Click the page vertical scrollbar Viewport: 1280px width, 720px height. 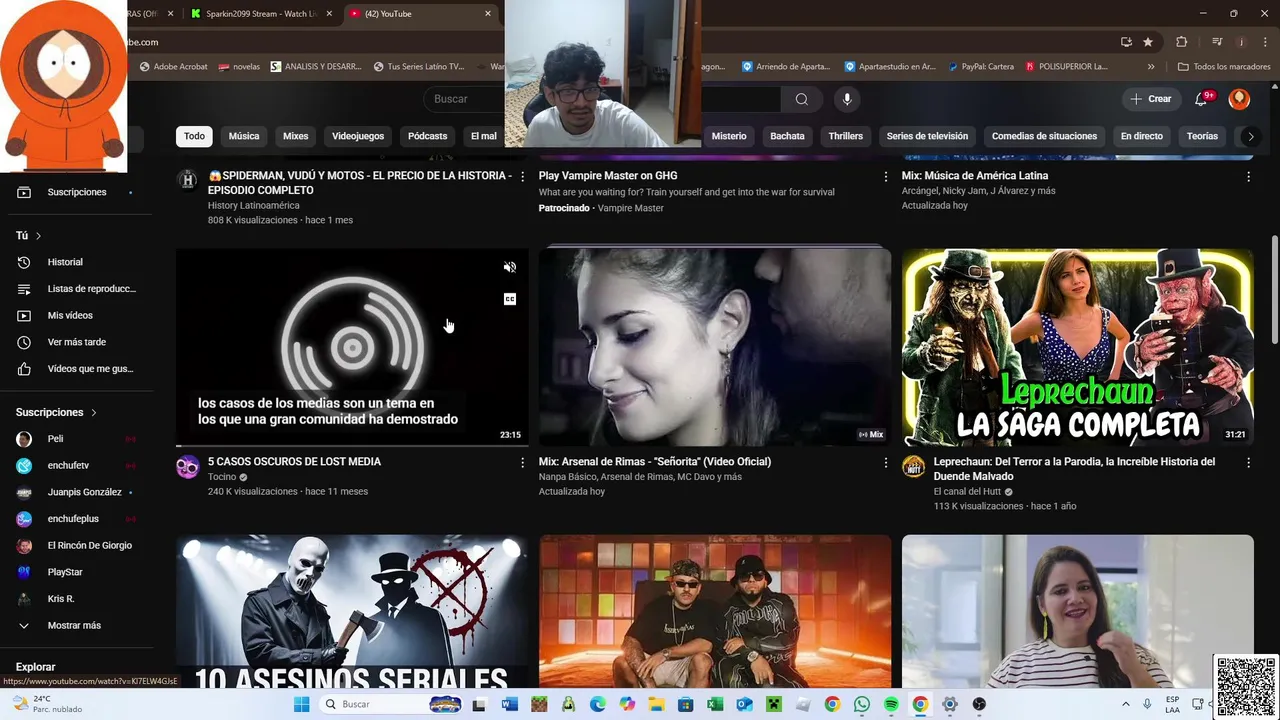point(1274,290)
